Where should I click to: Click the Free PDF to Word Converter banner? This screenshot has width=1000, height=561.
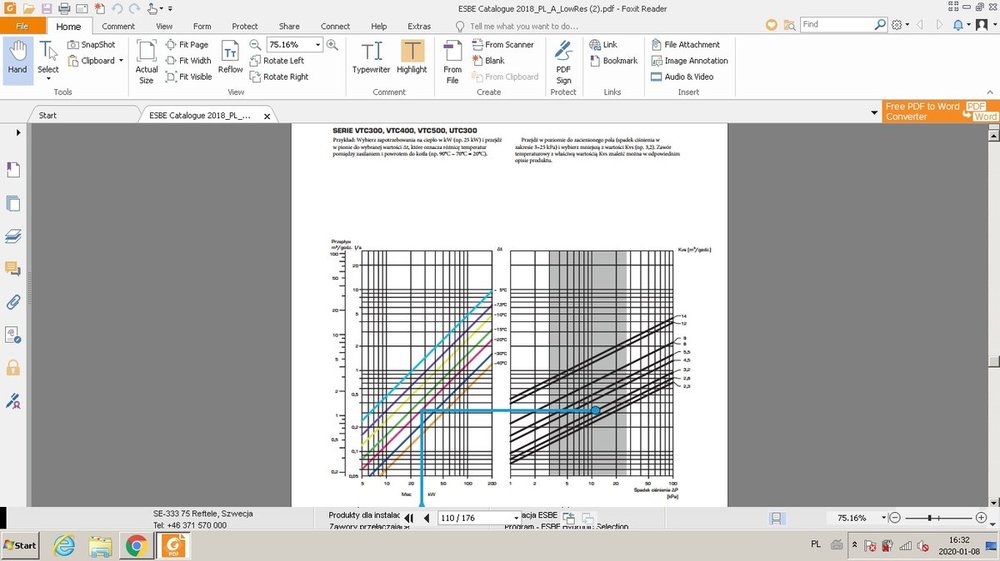[x=940, y=112]
